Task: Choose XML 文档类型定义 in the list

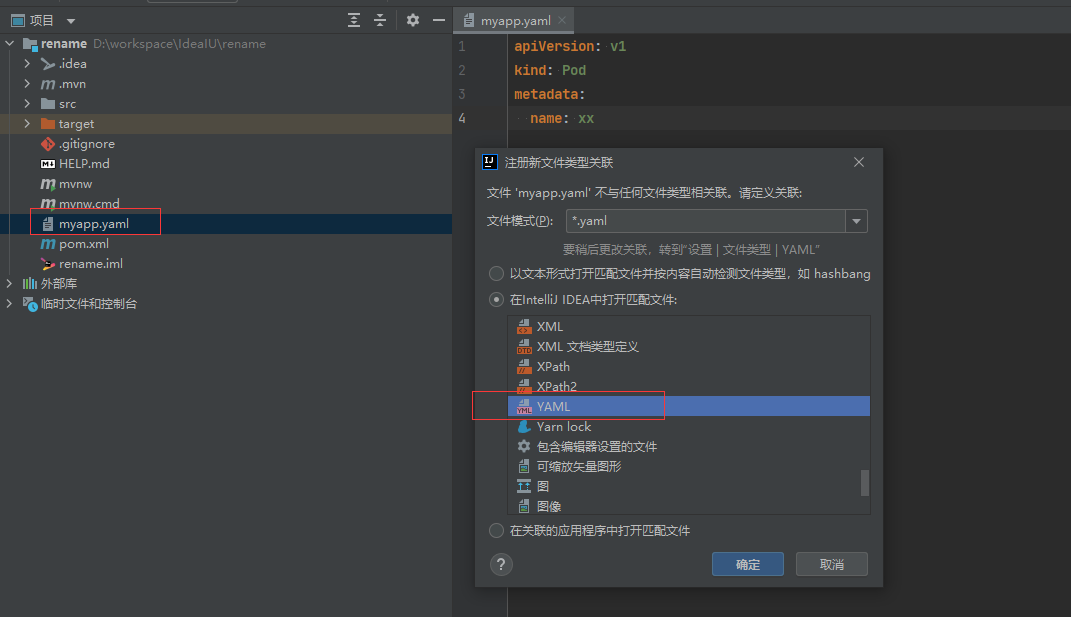Action: pyautogui.click(x=688, y=346)
